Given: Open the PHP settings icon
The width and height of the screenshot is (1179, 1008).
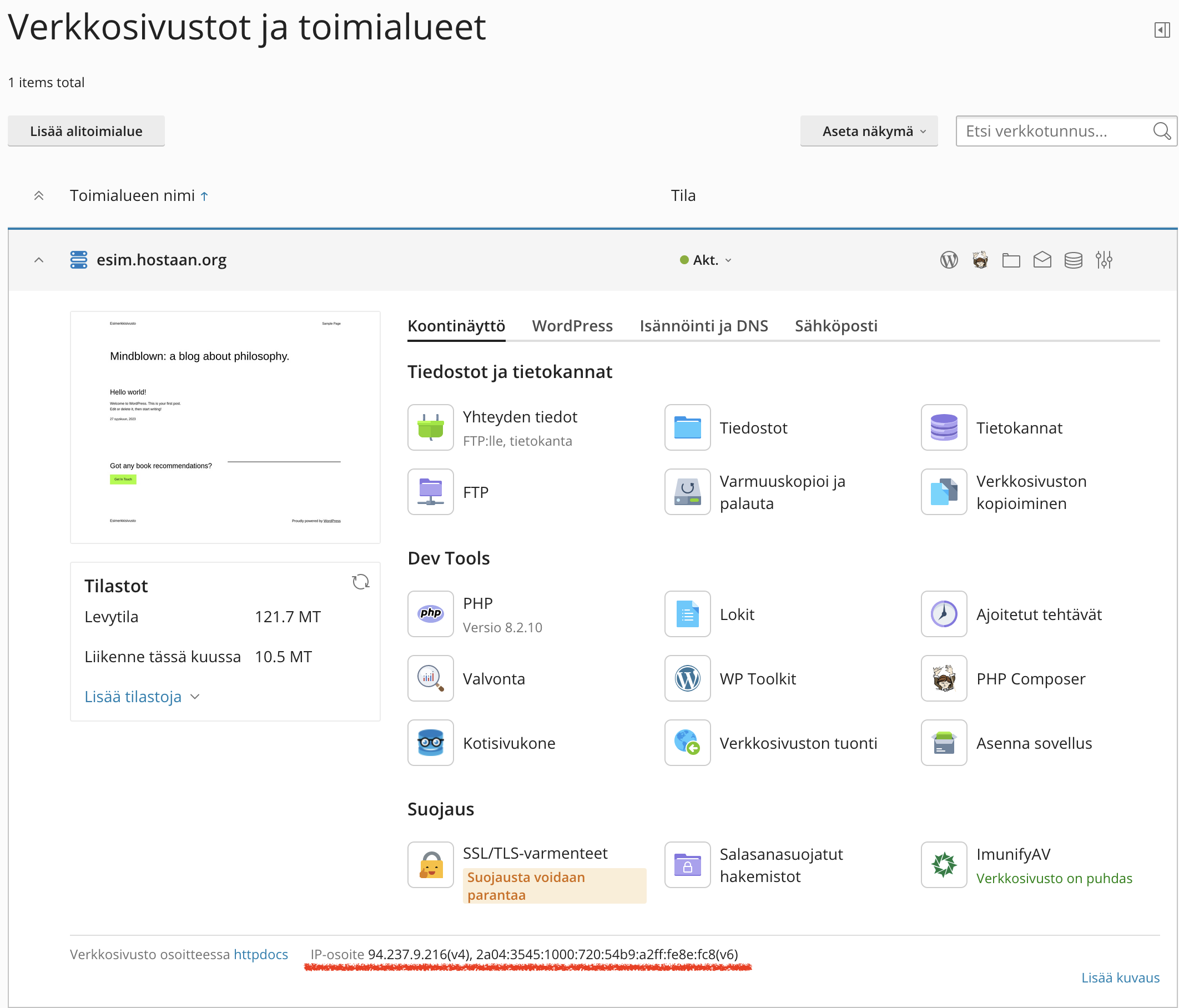Looking at the screenshot, I should (431, 613).
